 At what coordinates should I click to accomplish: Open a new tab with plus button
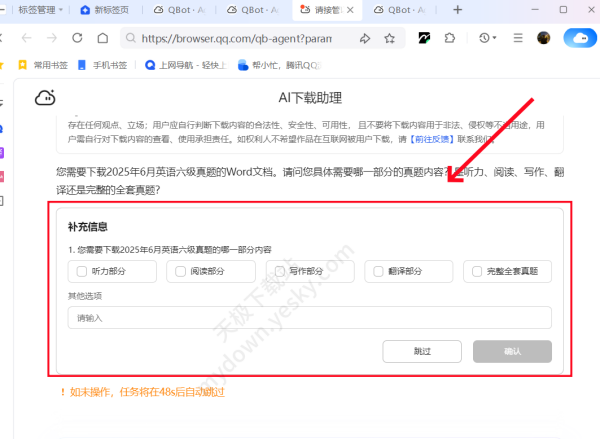pyautogui.click(x=458, y=9)
